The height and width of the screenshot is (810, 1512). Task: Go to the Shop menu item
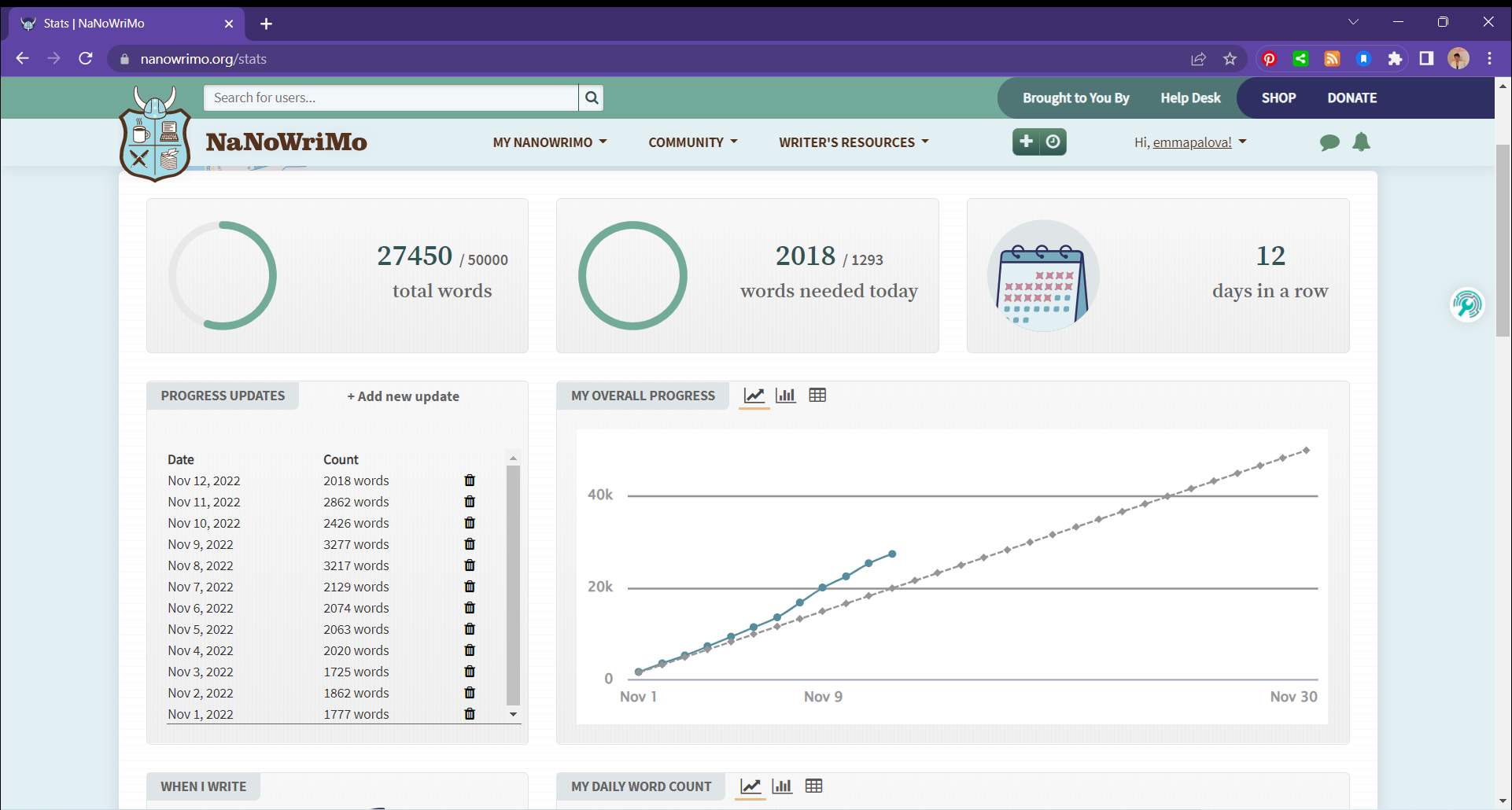coord(1278,98)
